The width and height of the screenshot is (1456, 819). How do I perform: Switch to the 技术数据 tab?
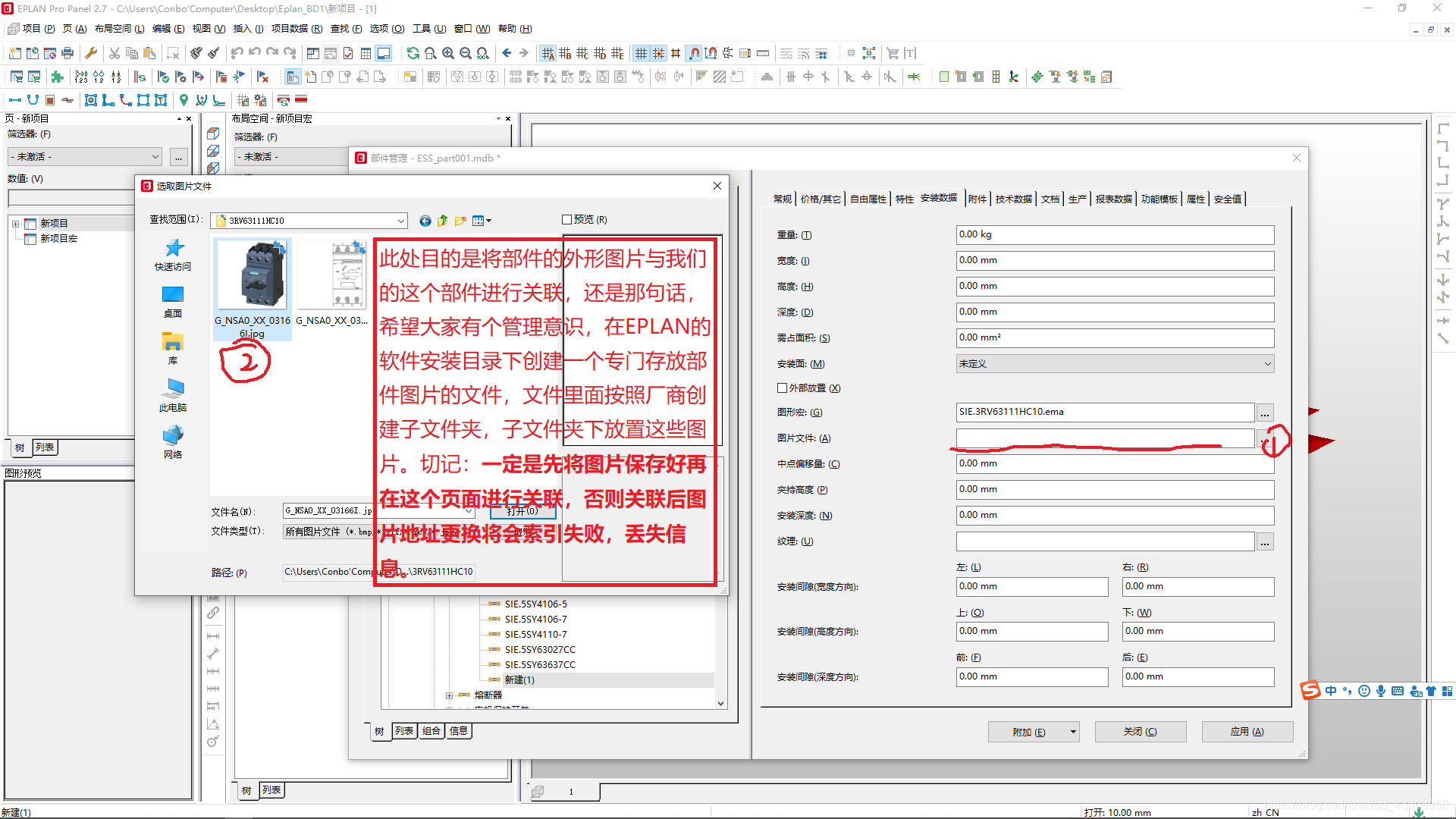point(1013,199)
